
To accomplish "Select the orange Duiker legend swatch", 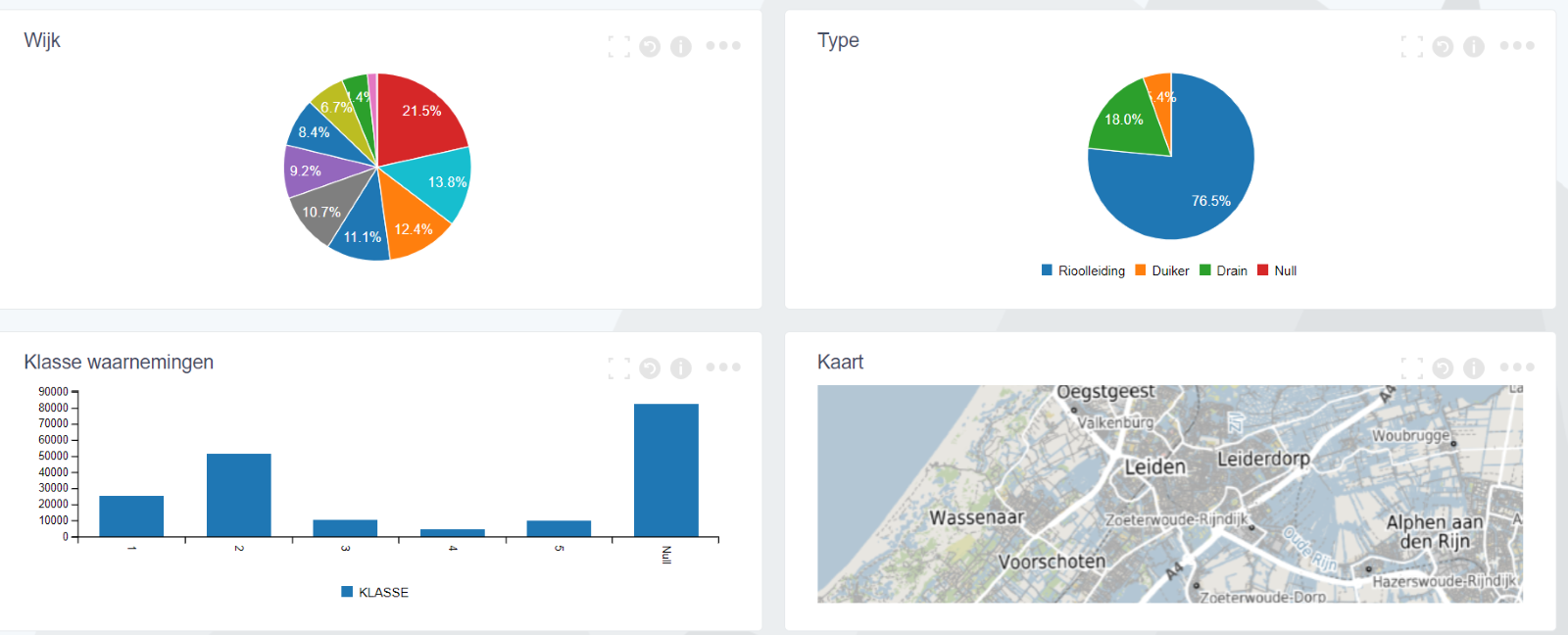I will click(x=1141, y=270).
